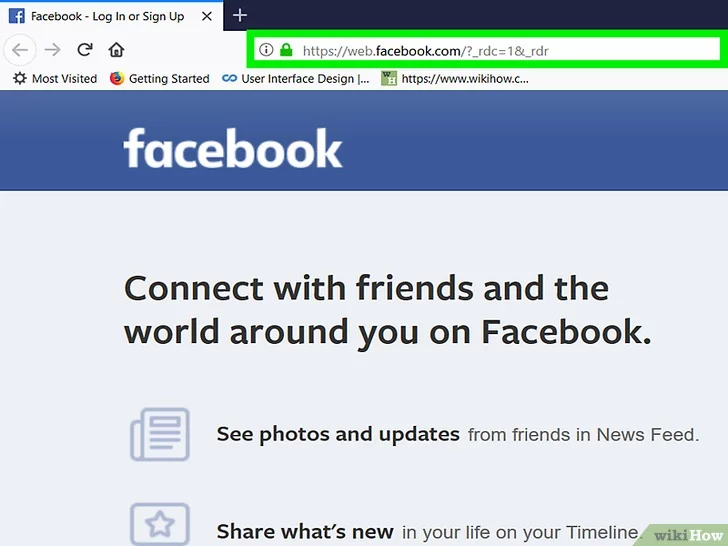Click the "See photos and updates" text
This screenshot has width=728, height=546.
[338, 434]
